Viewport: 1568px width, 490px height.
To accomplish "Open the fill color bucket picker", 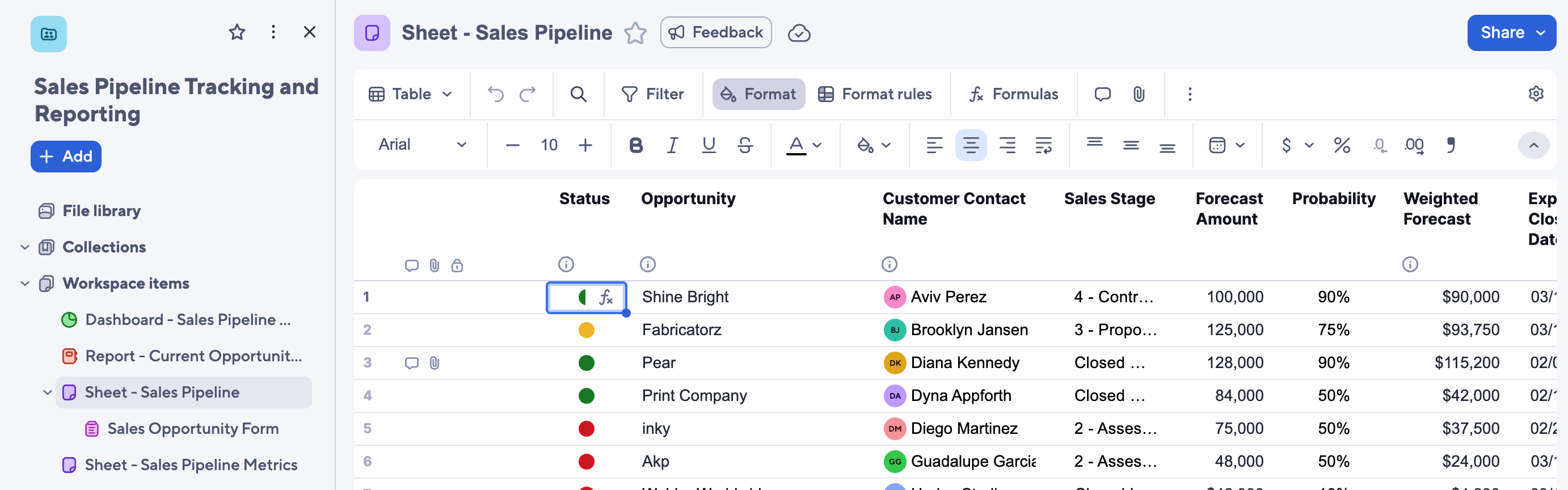I will click(x=874, y=145).
